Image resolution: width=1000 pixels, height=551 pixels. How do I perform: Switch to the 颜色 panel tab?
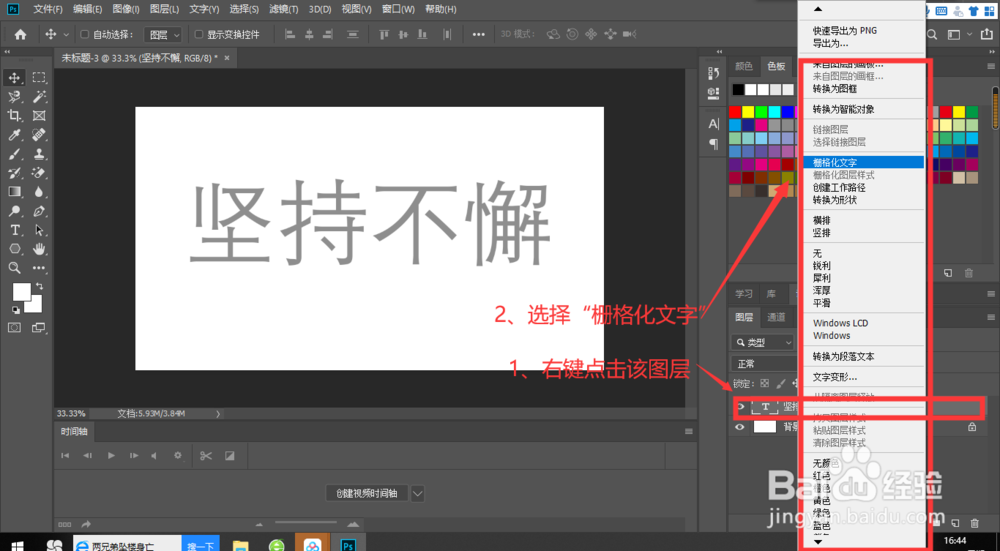[x=744, y=66]
